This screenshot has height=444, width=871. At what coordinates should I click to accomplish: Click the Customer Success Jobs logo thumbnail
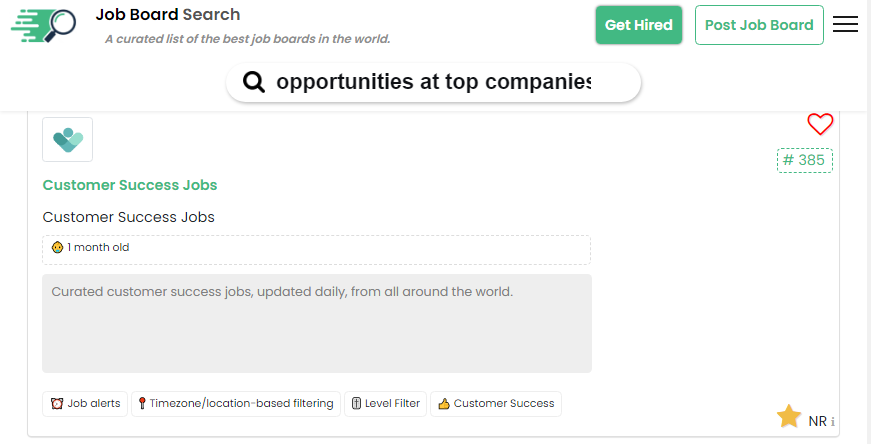[x=67, y=139]
